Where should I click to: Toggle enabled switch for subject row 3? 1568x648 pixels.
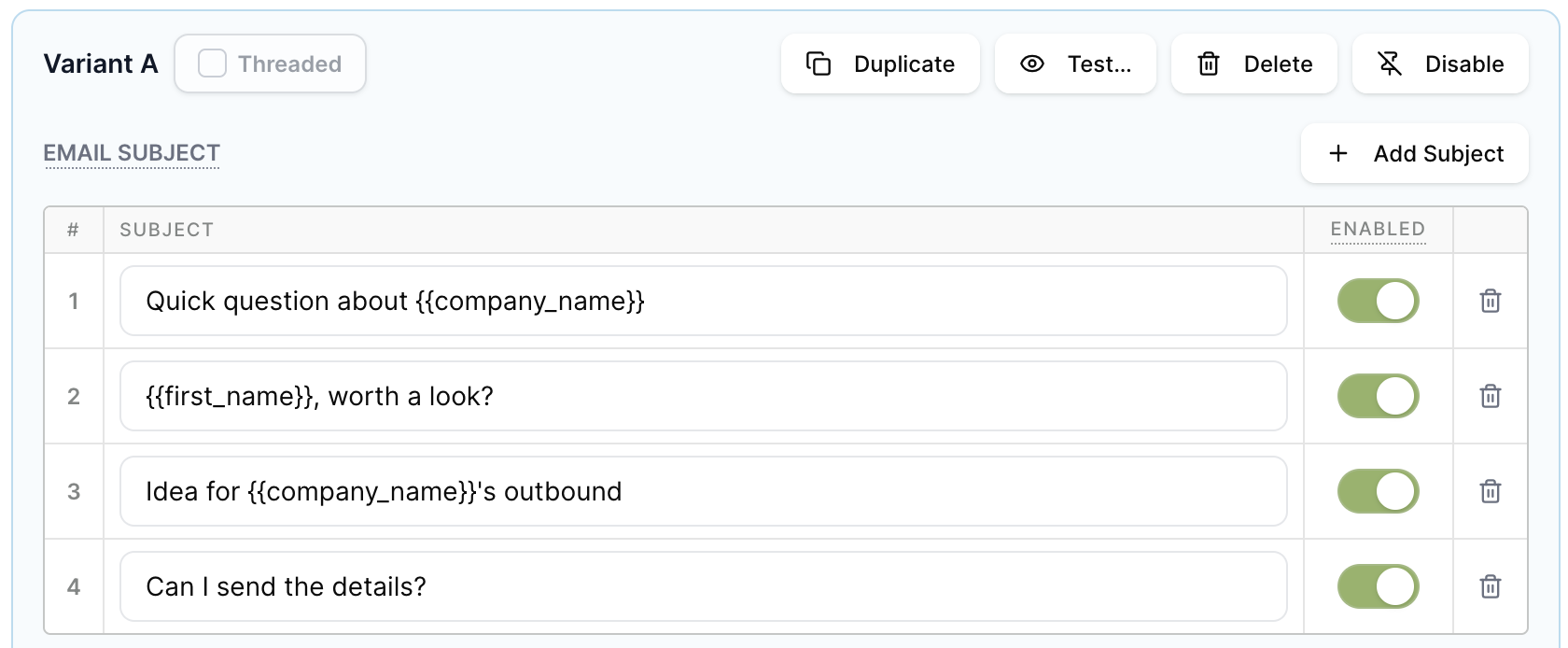point(1378,491)
